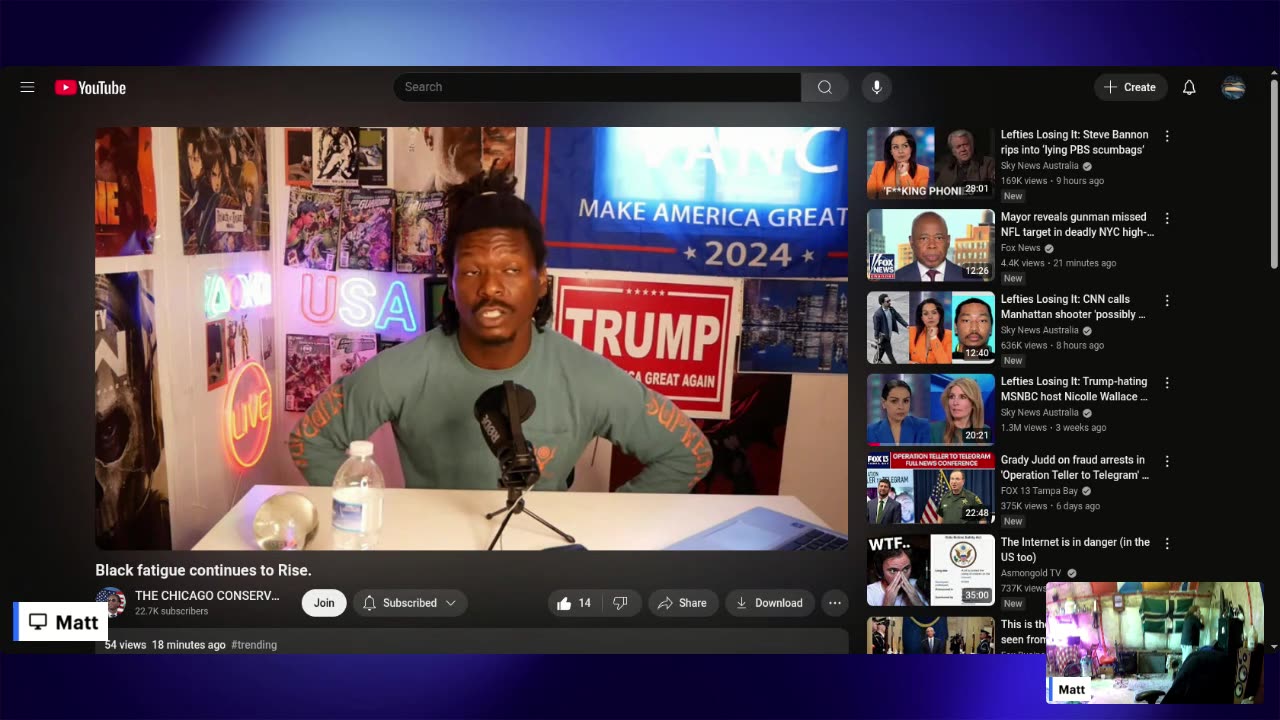
Task: Open the YouTube guide hamburger menu
Action: point(27,87)
